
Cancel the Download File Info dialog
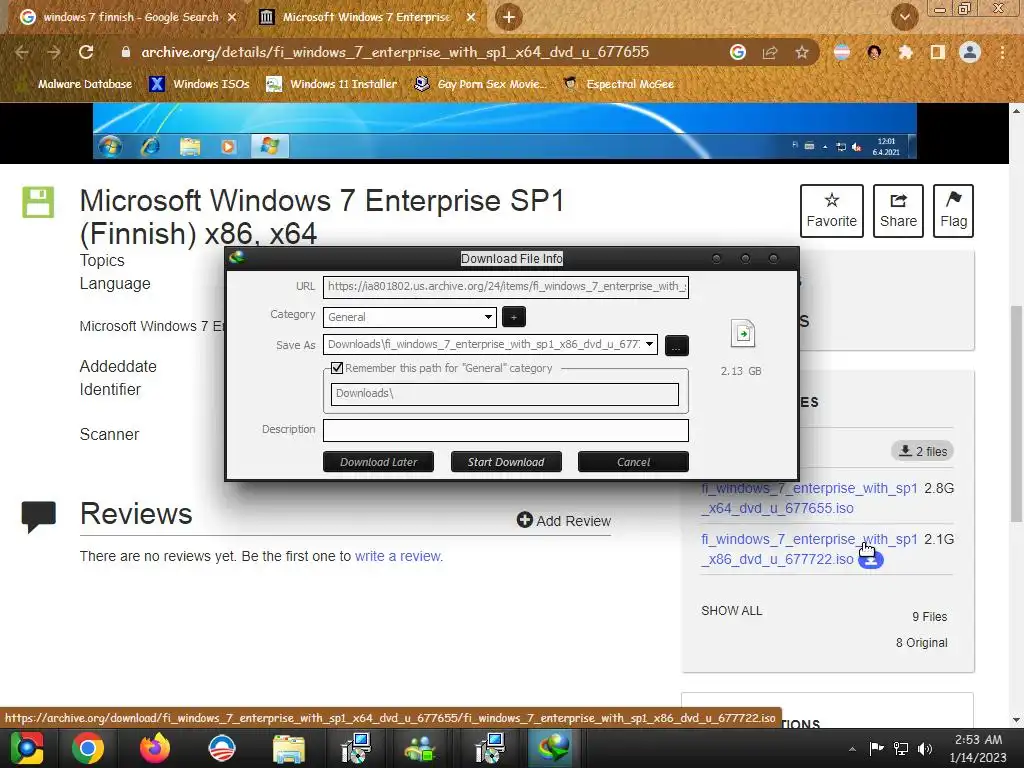click(633, 462)
